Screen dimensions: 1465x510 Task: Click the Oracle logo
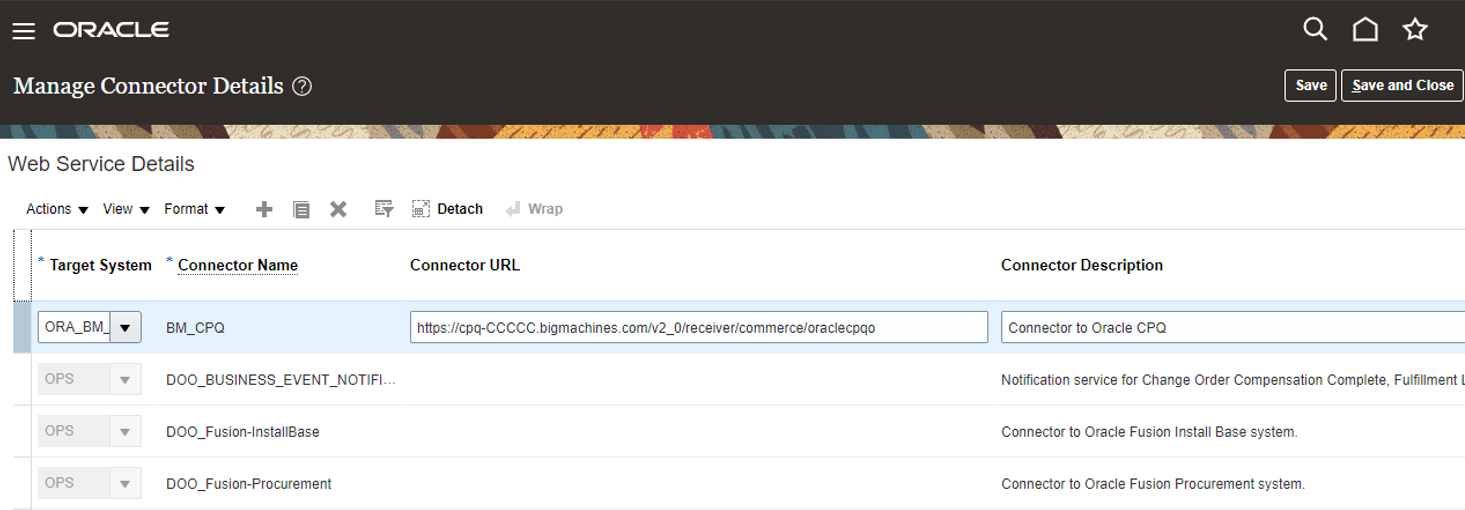tap(111, 30)
